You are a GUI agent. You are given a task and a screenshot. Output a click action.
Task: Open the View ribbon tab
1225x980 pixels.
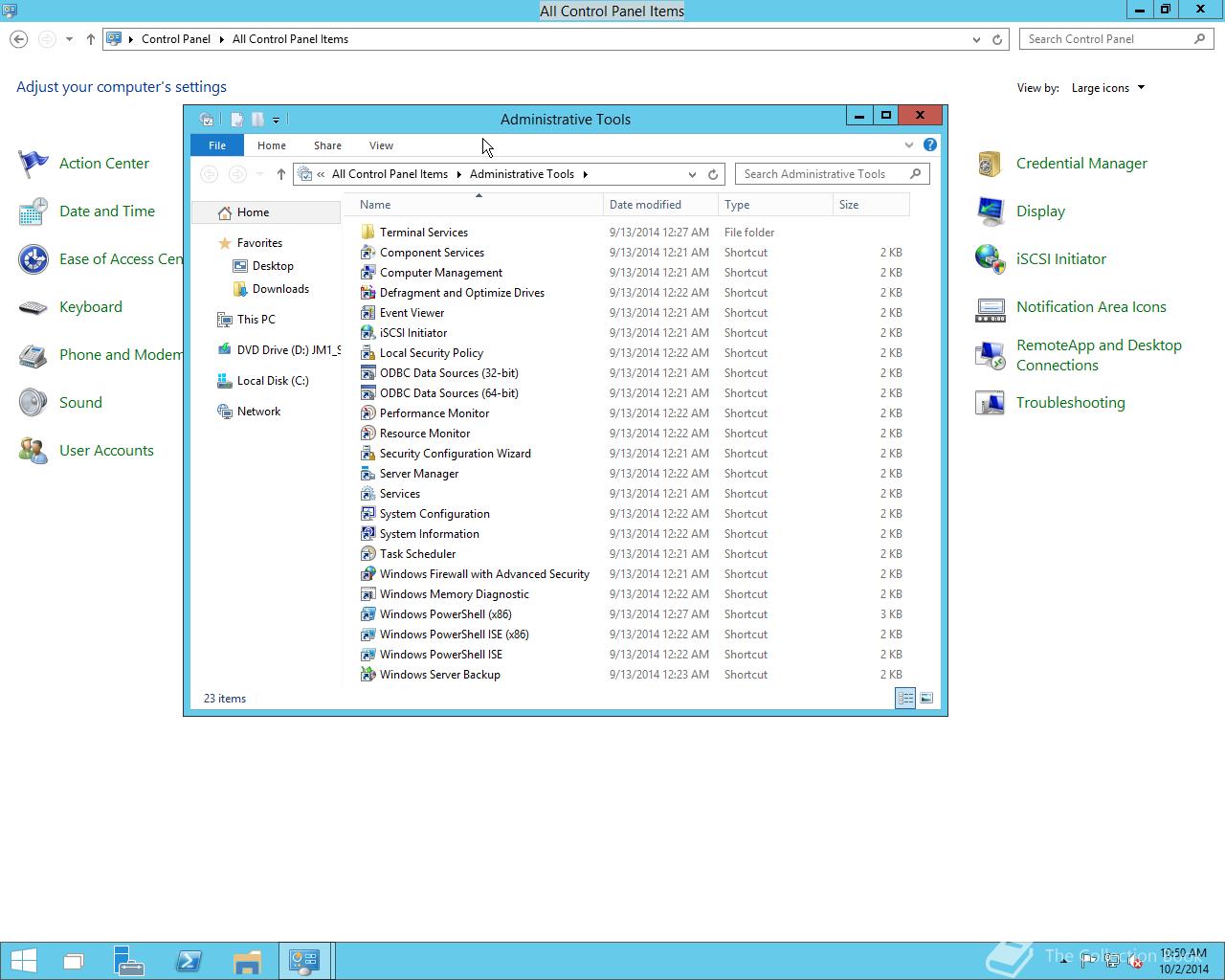click(381, 145)
